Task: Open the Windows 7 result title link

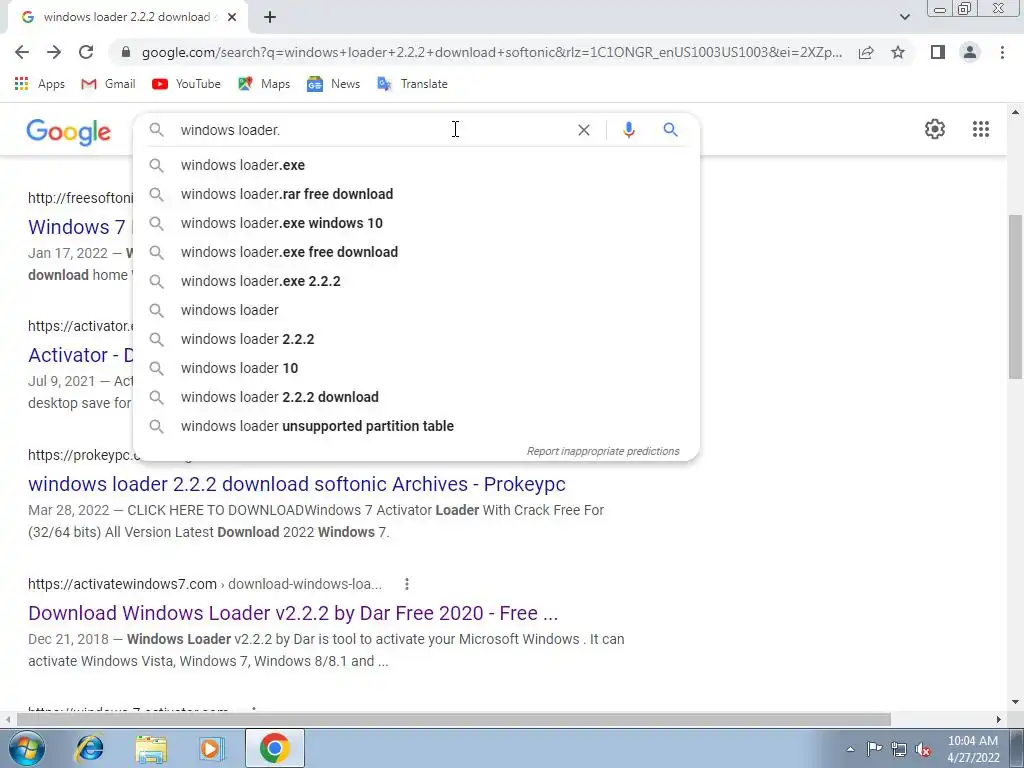Action: (80, 227)
